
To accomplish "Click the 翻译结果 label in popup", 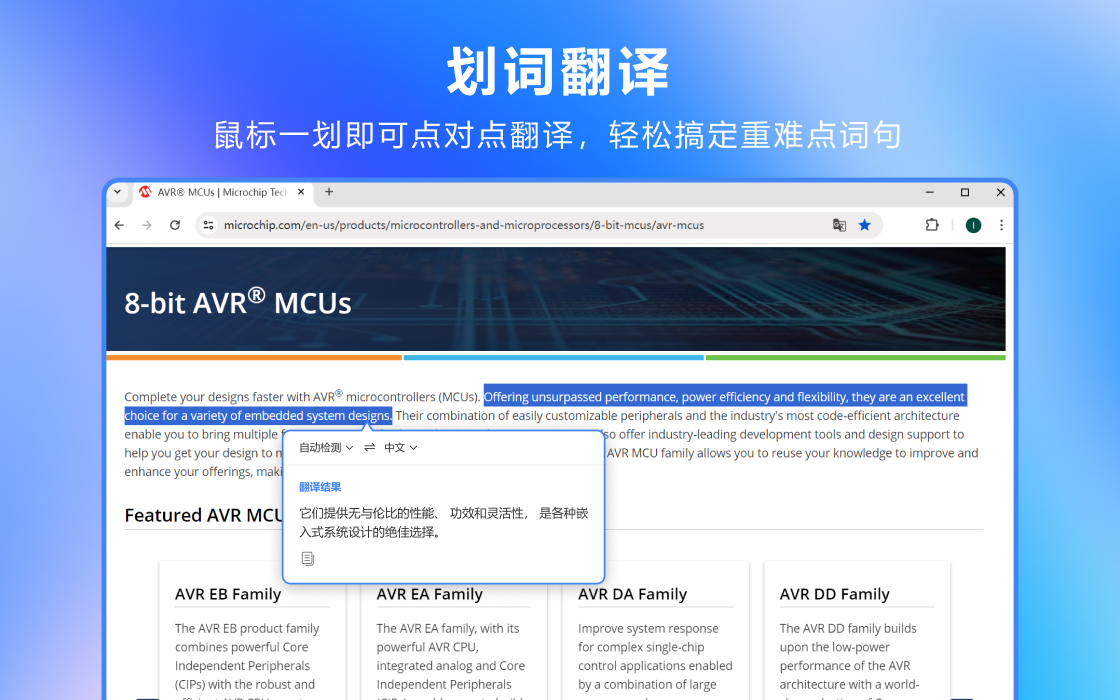I will (320, 487).
